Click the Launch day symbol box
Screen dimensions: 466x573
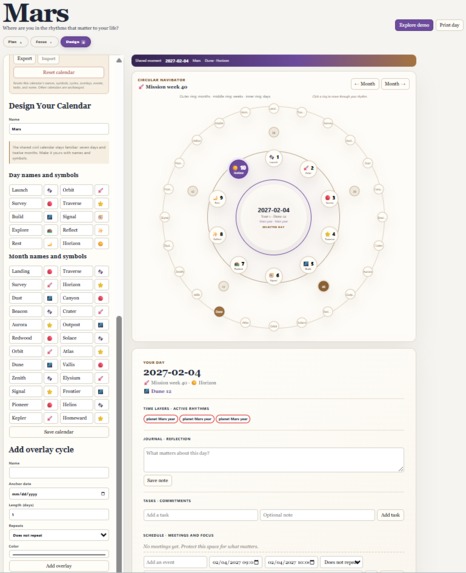pos(50,190)
